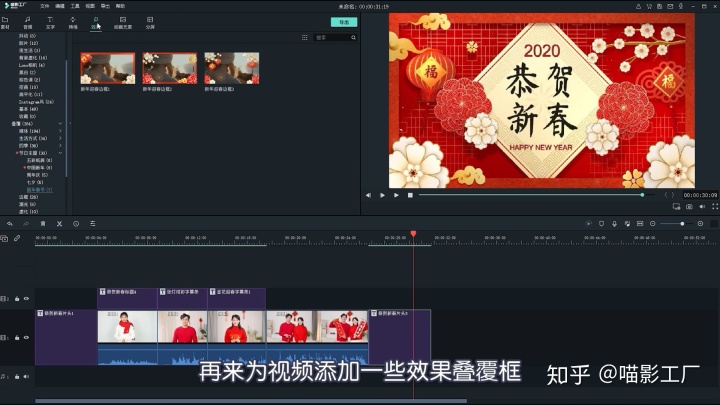Lock the audio track padlock
The height and width of the screenshot is (405, 720).
(x=17, y=377)
